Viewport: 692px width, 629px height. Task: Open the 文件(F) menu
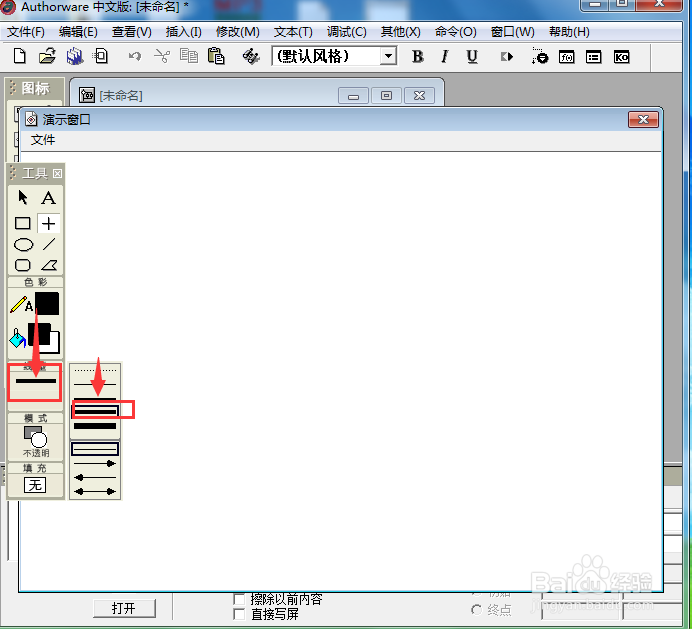(x=26, y=32)
